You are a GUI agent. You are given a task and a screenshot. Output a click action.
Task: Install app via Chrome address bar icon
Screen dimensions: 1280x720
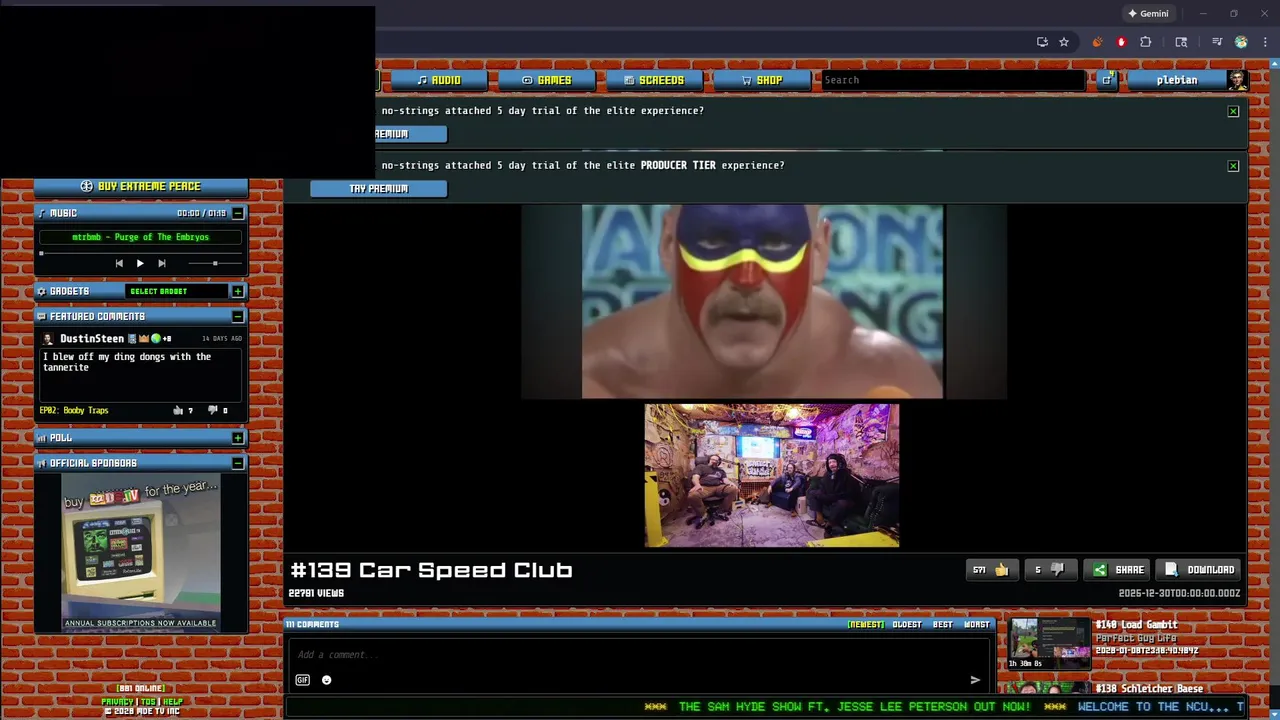click(1042, 42)
